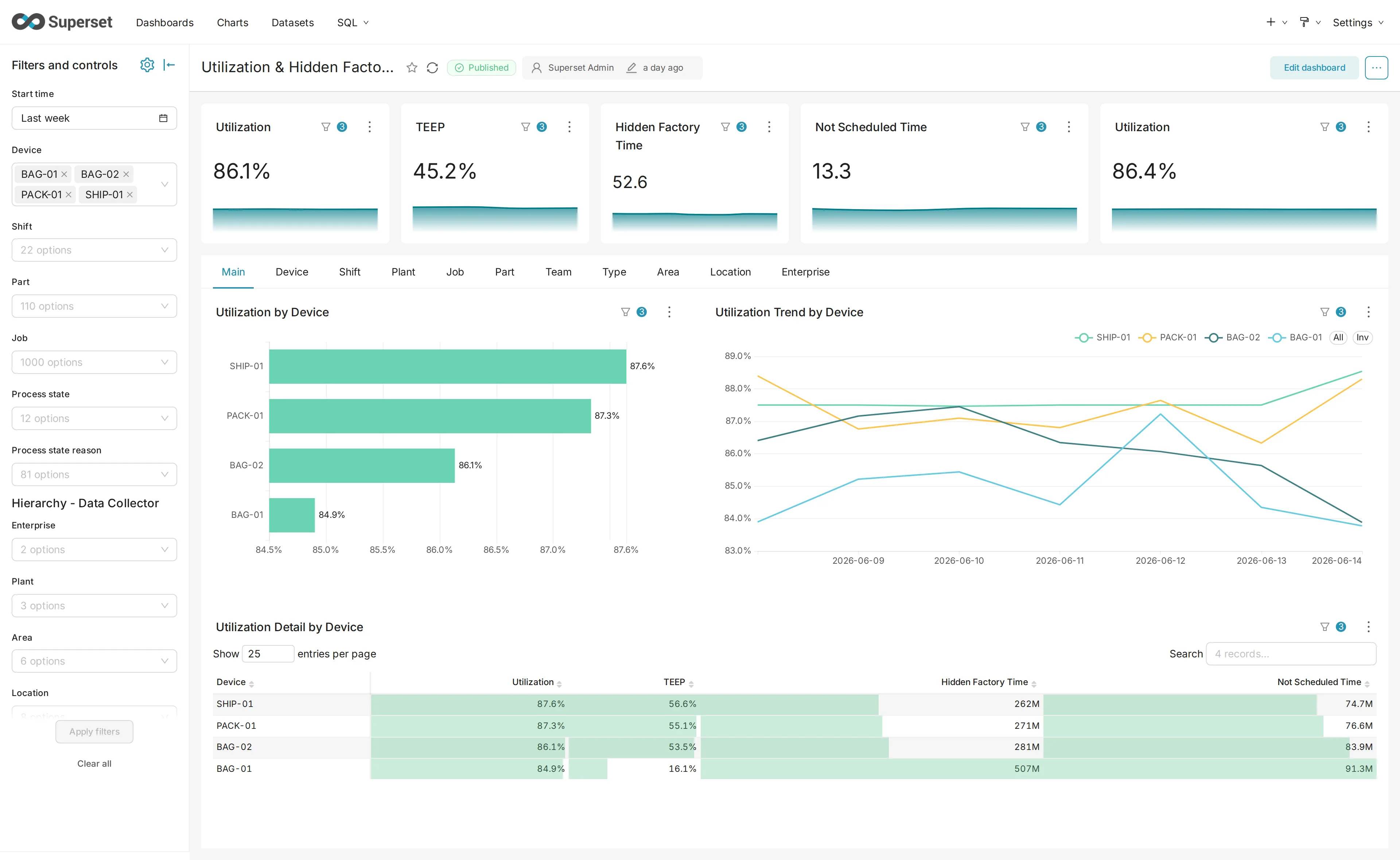Screen dimensions: 1400x860
Task: Toggle PACK-01 series in the trend legend
Action: 1167,337
